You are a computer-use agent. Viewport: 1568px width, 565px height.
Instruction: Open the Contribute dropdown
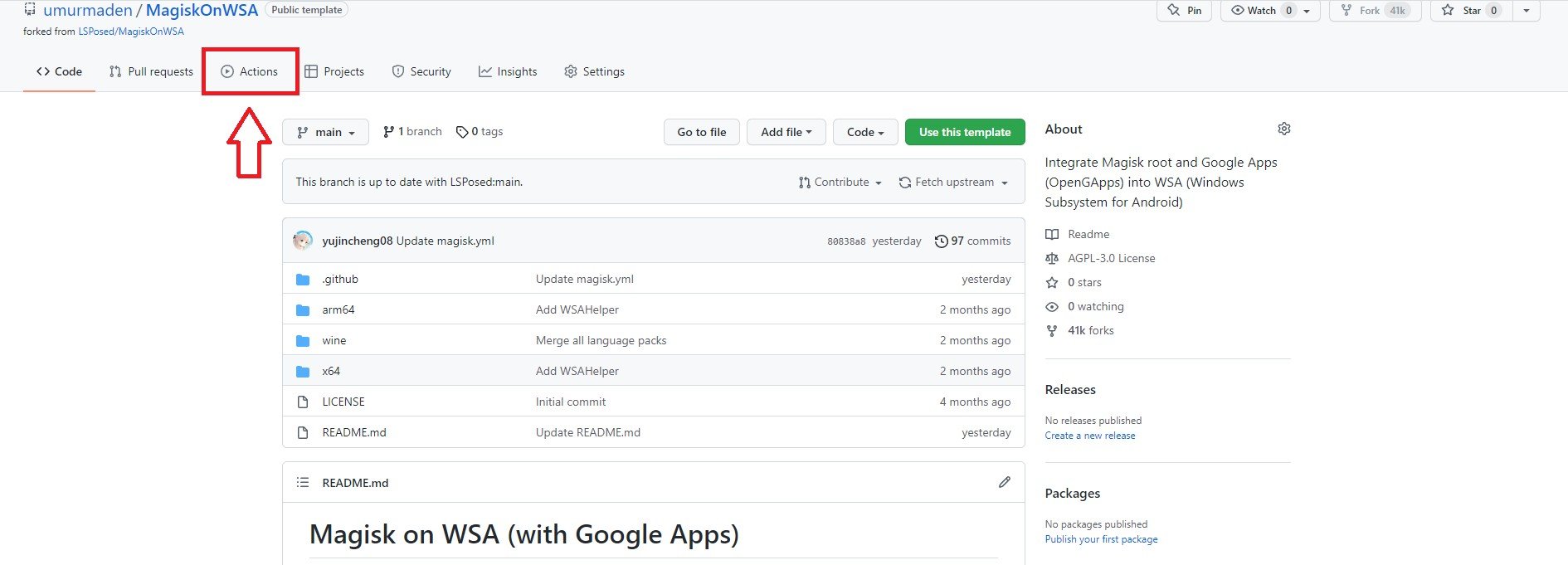point(840,182)
